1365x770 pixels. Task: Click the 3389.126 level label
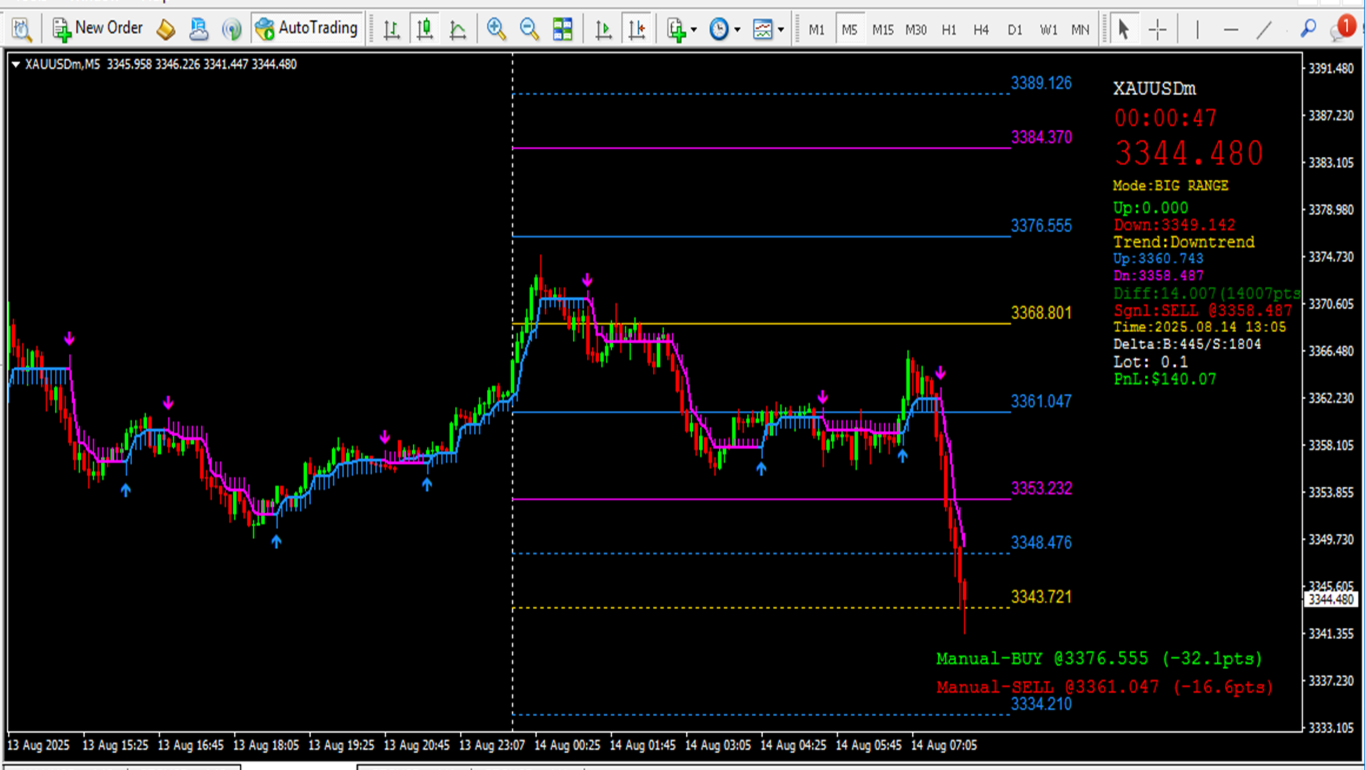click(x=1041, y=83)
